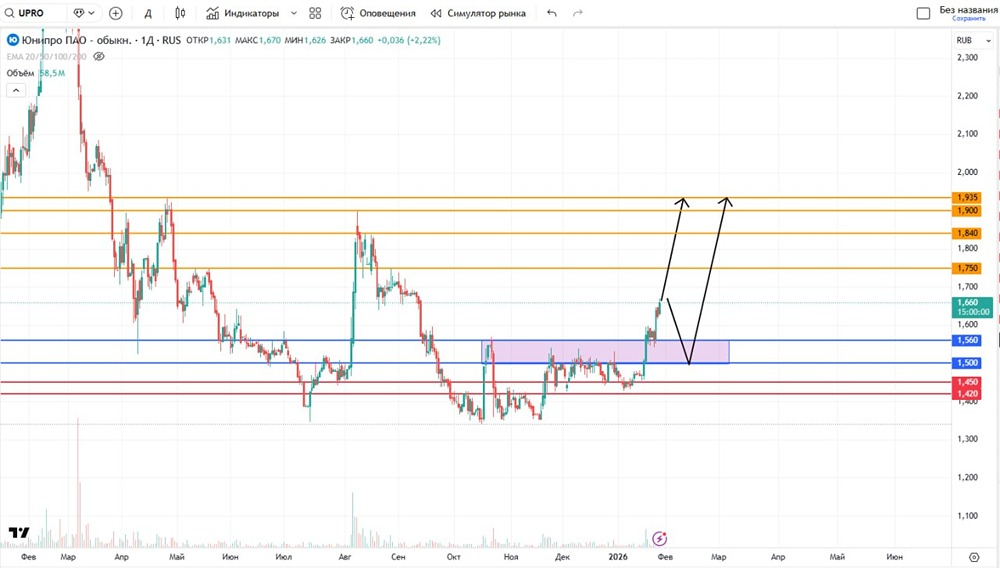The height and width of the screenshot is (568, 1000).
Task: Expand the favorite indicators dropdown arrow
Action: pyautogui.click(x=293, y=14)
